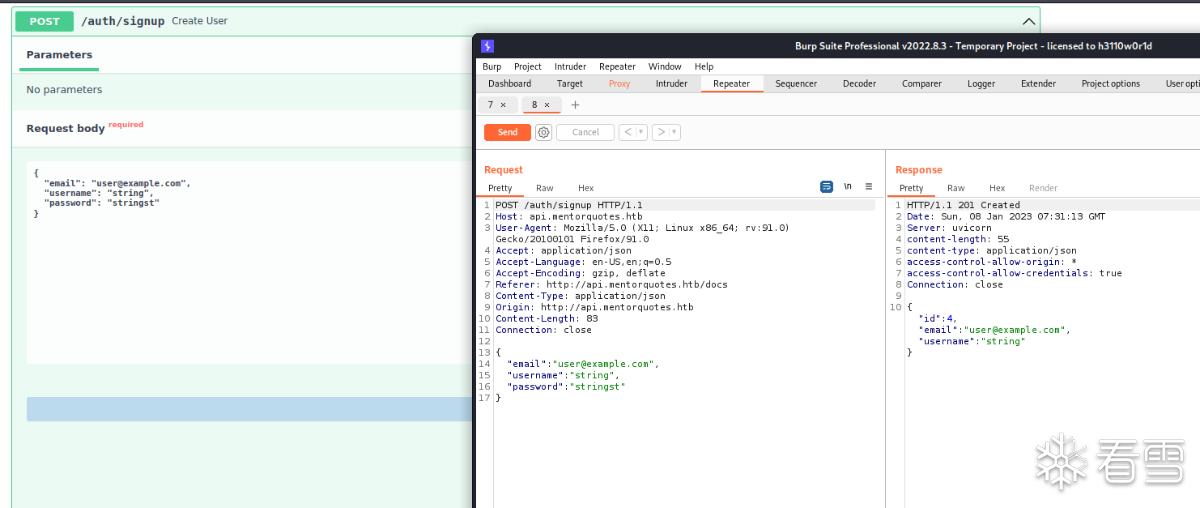Click the Referer header line in request

(612, 285)
